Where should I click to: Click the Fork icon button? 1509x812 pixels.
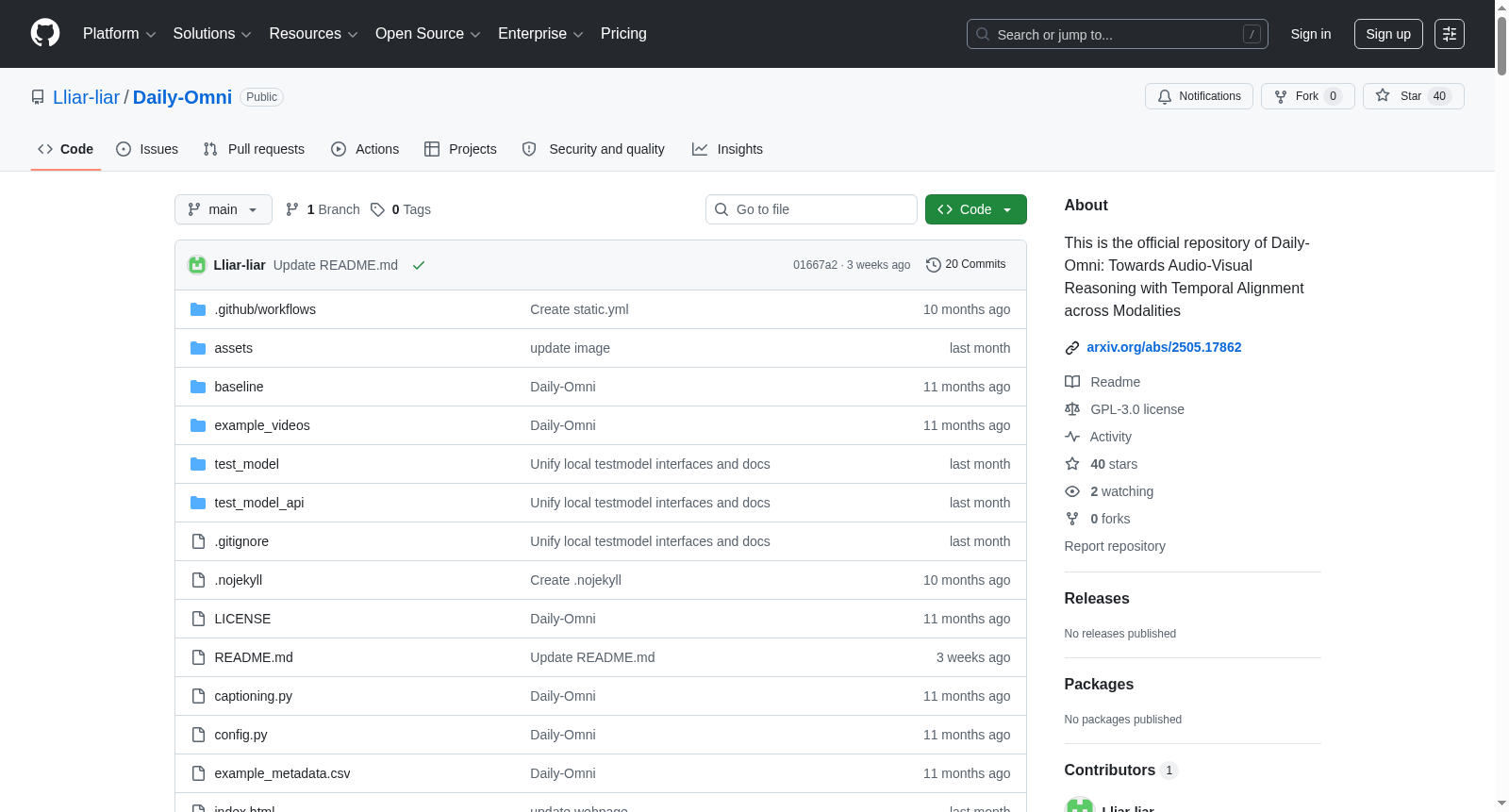coord(1281,96)
